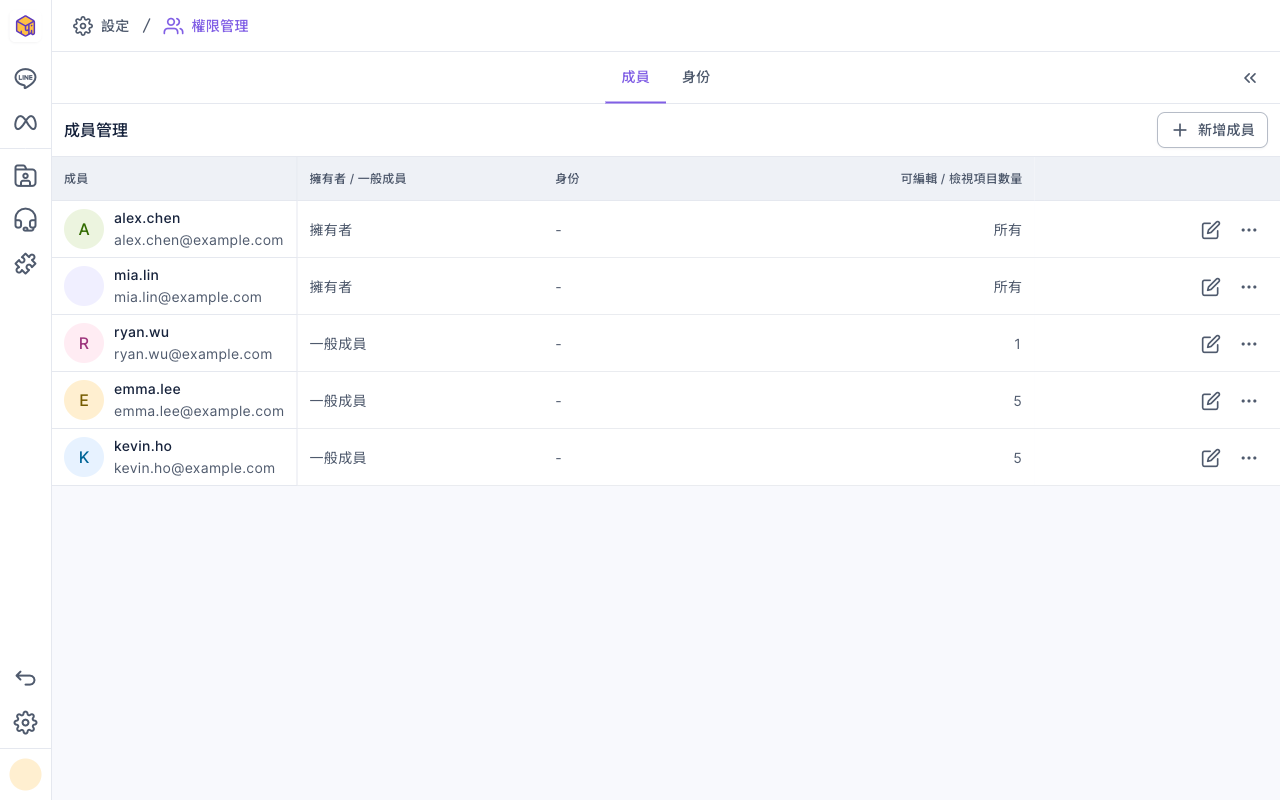The height and width of the screenshot is (800, 1280).
Task: Open more options menu for alex.chen
Action: coord(1249,230)
